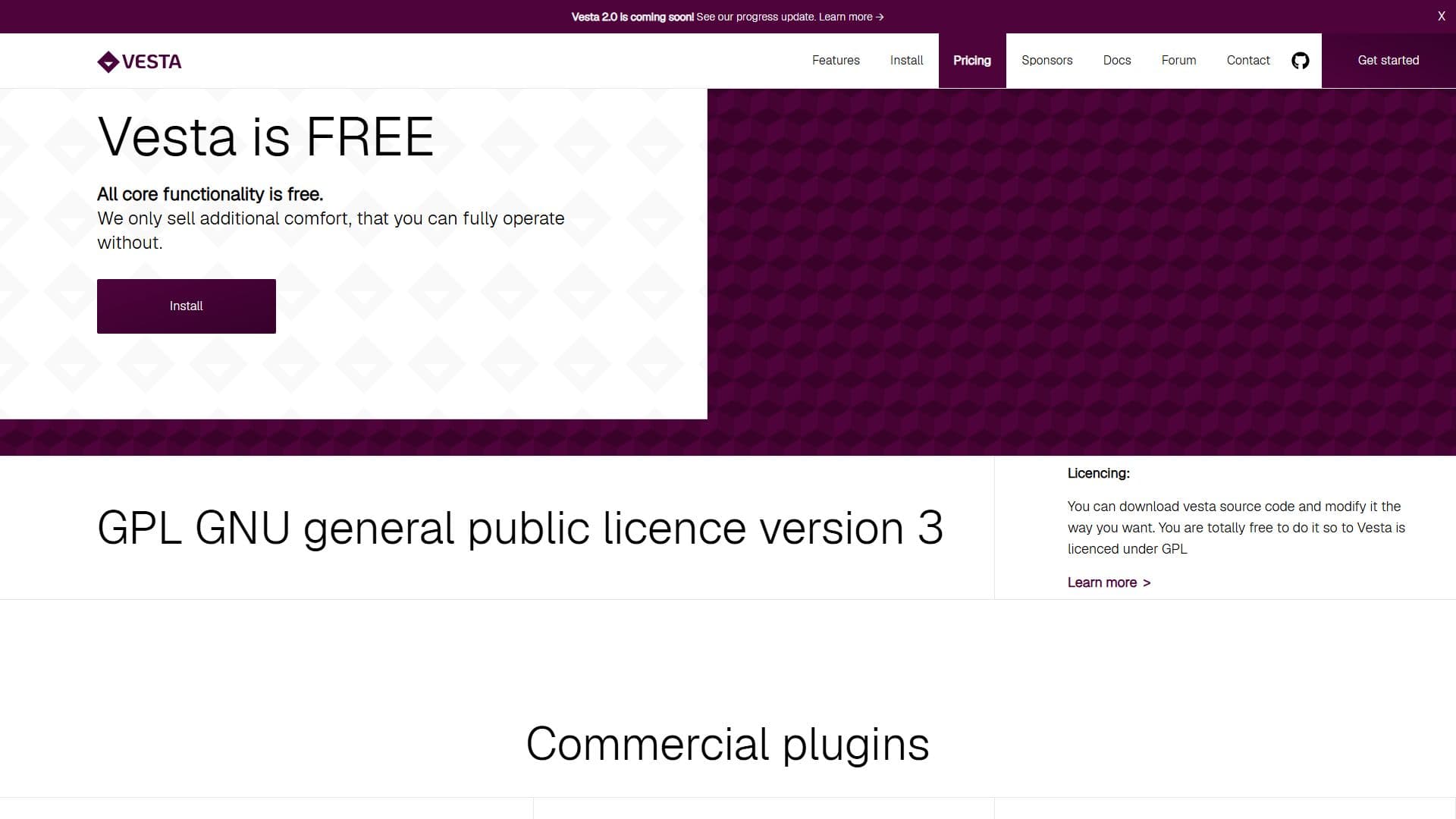Navigate to Docs
Screen dimensions: 1456x819
pos(1117,61)
